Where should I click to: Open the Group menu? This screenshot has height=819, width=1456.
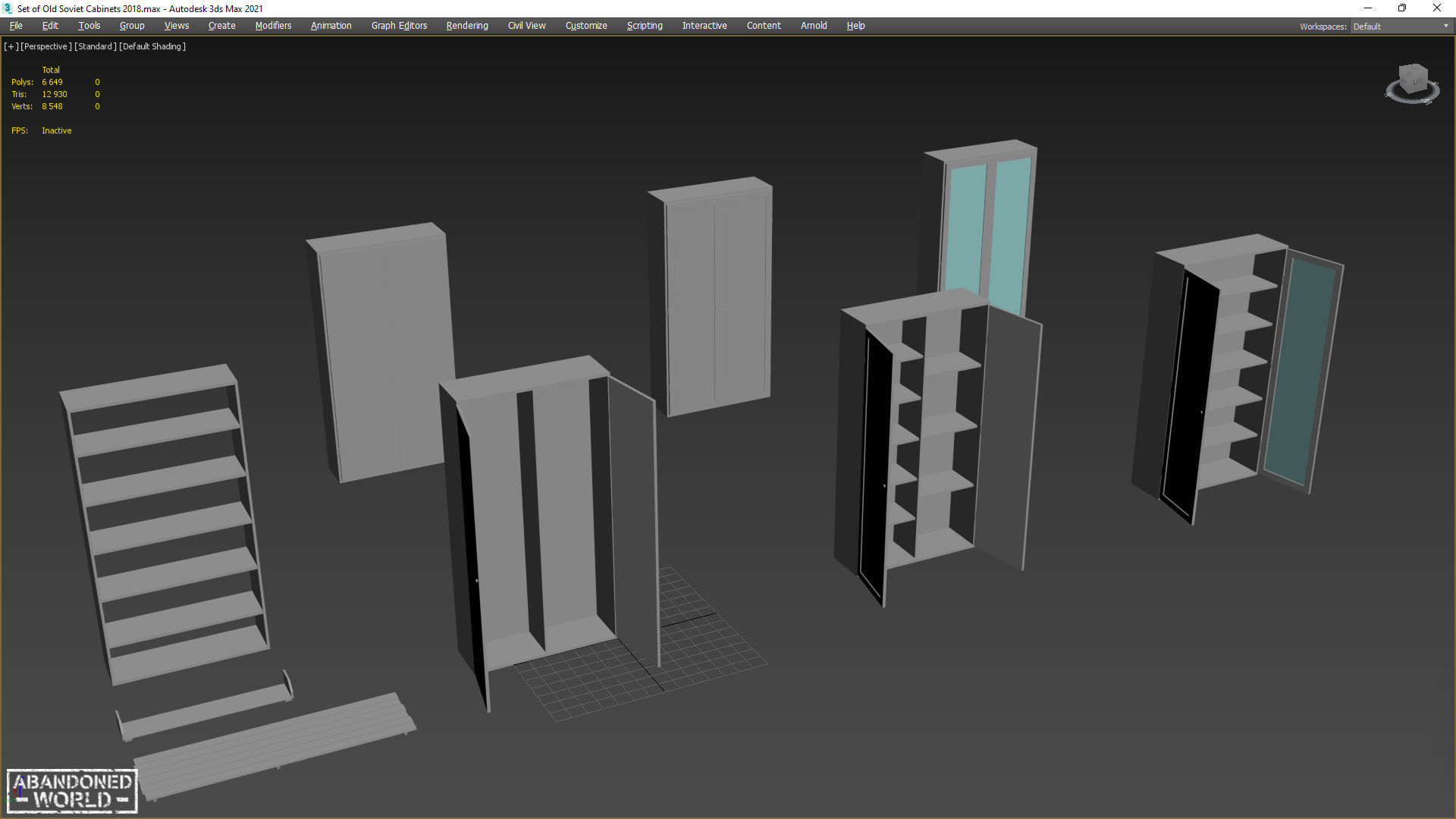pyautogui.click(x=132, y=26)
